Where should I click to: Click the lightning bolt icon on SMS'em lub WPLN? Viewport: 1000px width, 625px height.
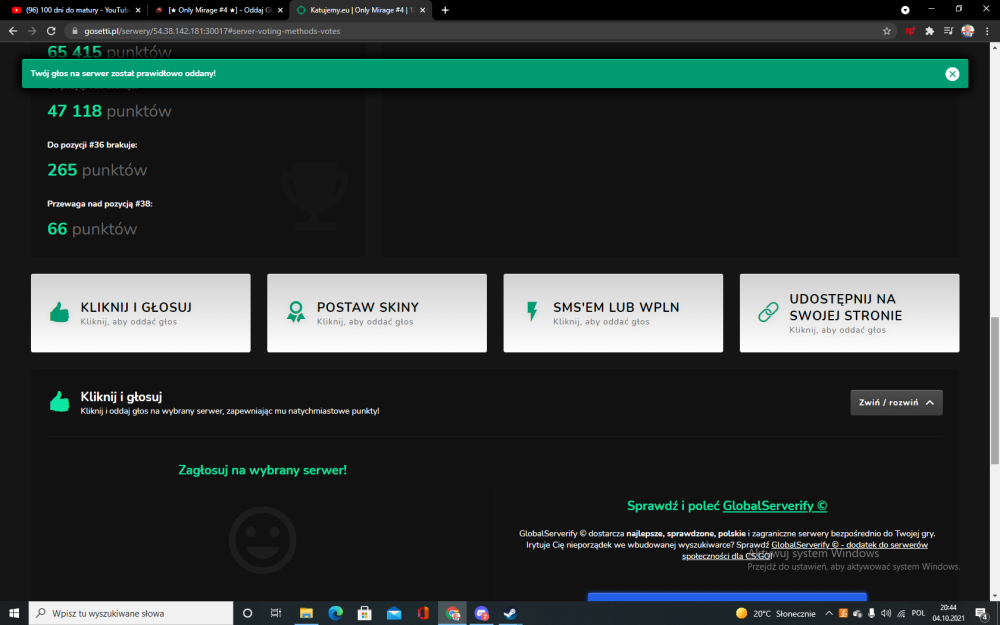click(532, 311)
